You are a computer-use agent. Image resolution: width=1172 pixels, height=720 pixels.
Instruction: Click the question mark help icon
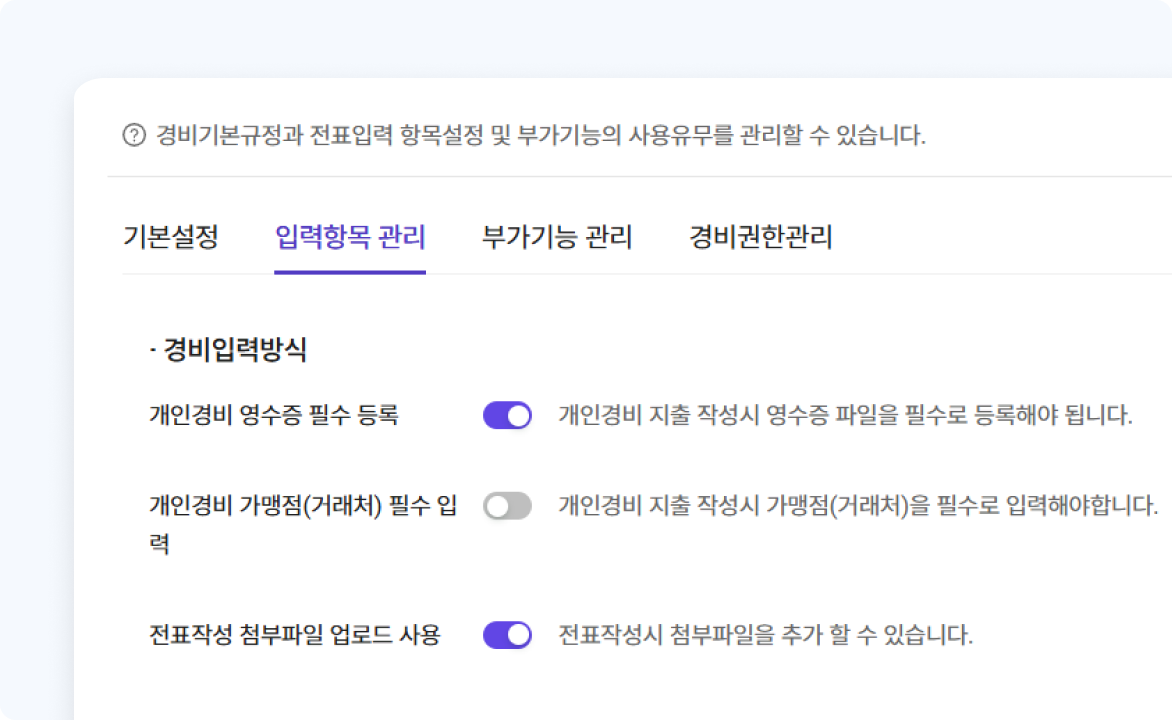coord(133,135)
